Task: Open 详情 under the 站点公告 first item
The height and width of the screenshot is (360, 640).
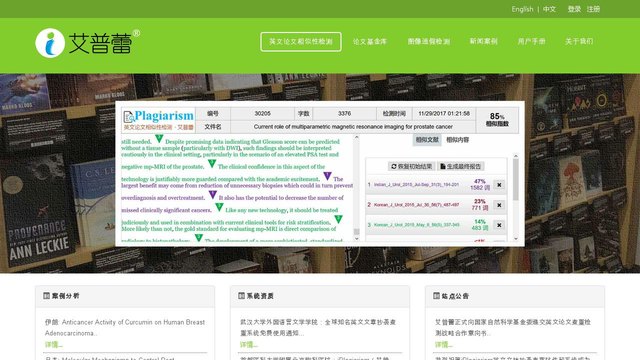Action: 443,344
